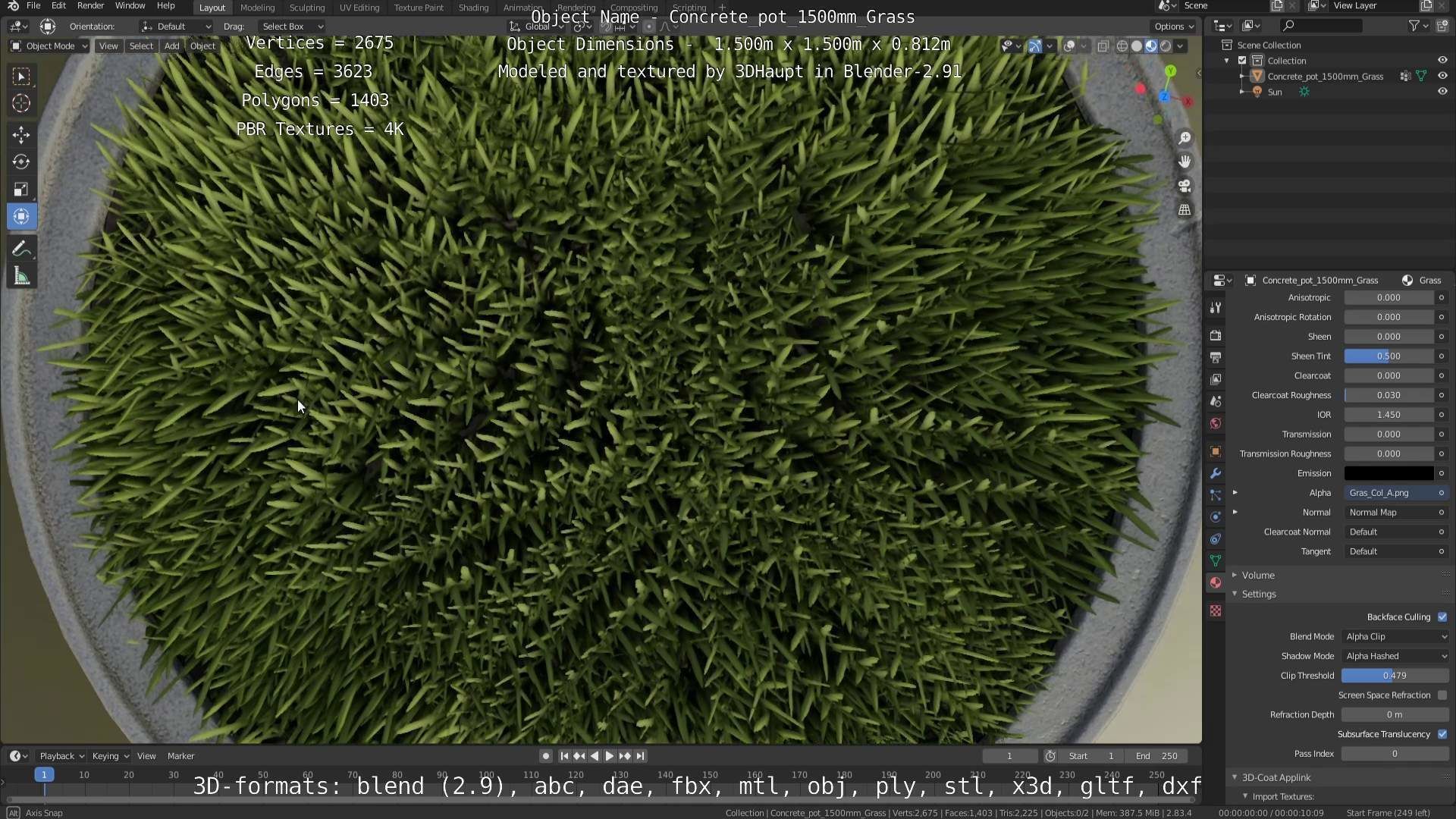Open the timeline Keying menu
Screen dimensions: 1456x819
(x=110, y=756)
